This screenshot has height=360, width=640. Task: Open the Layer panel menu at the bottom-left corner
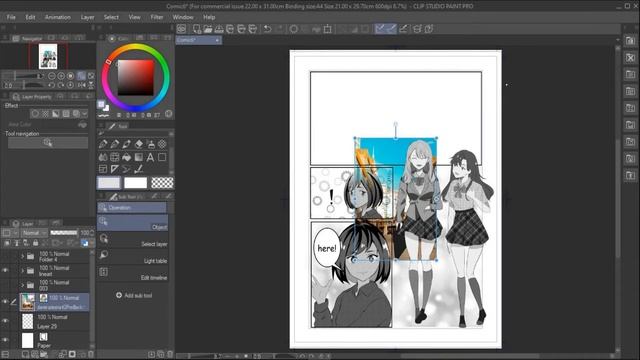pyautogui.click(x=5, y=354)
